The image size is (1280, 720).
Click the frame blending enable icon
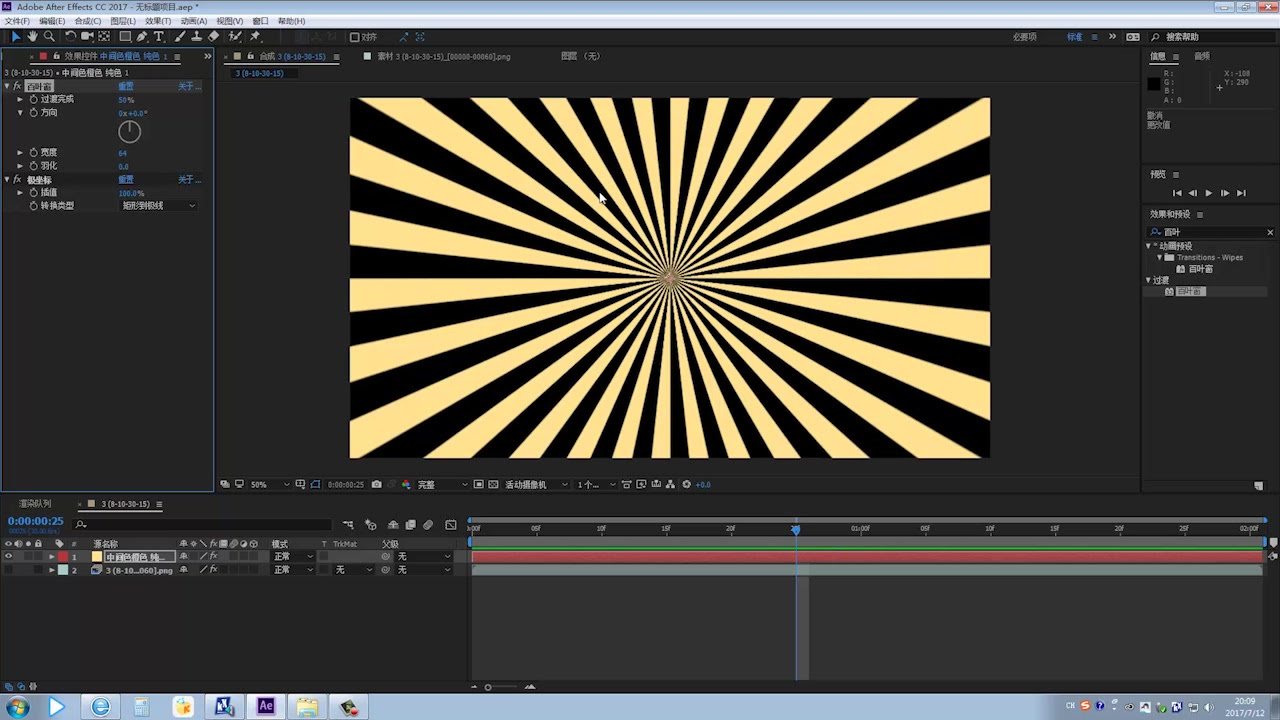pyautogui.click(x=411, y=525)
